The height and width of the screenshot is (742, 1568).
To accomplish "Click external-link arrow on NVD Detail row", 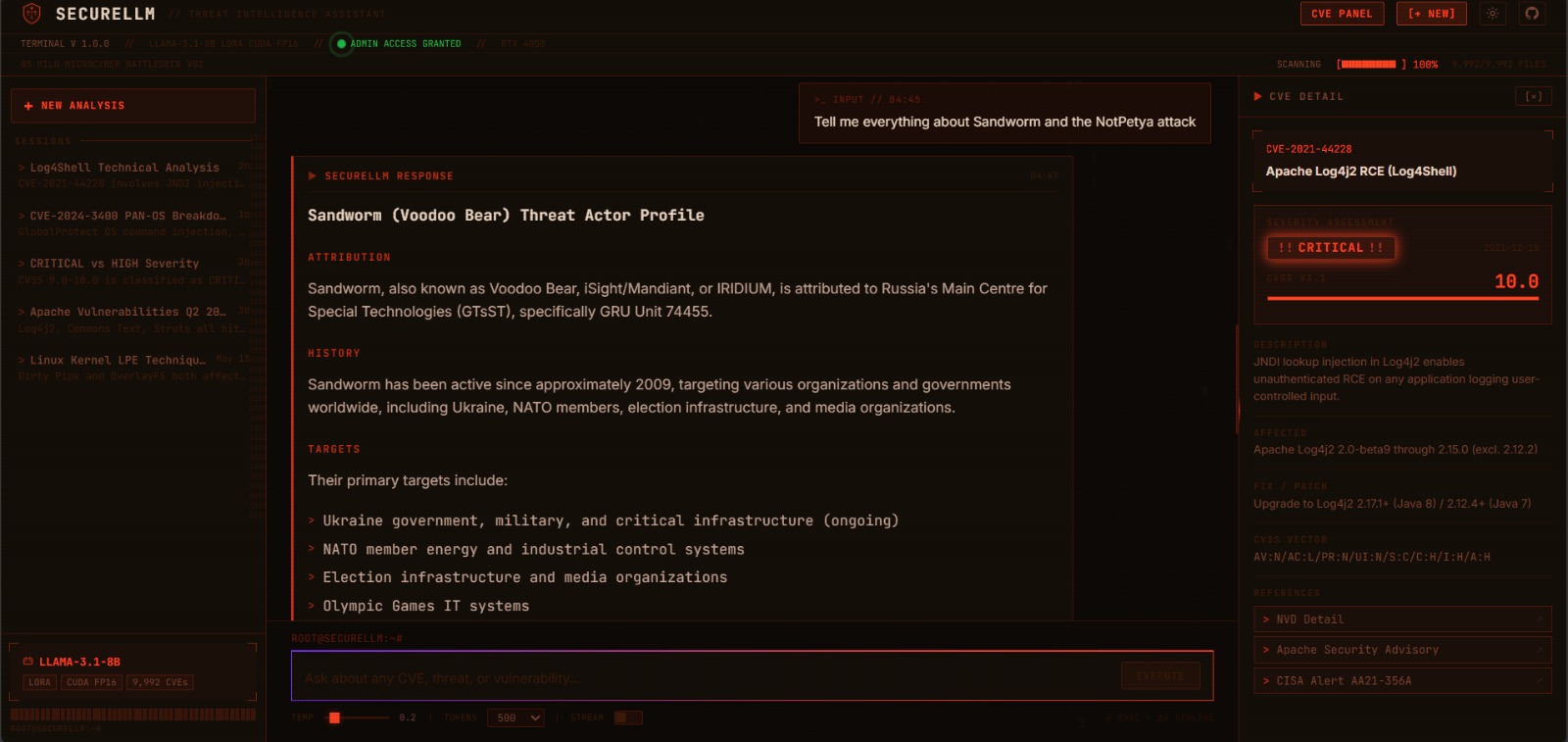I will tap(1540, 619).
